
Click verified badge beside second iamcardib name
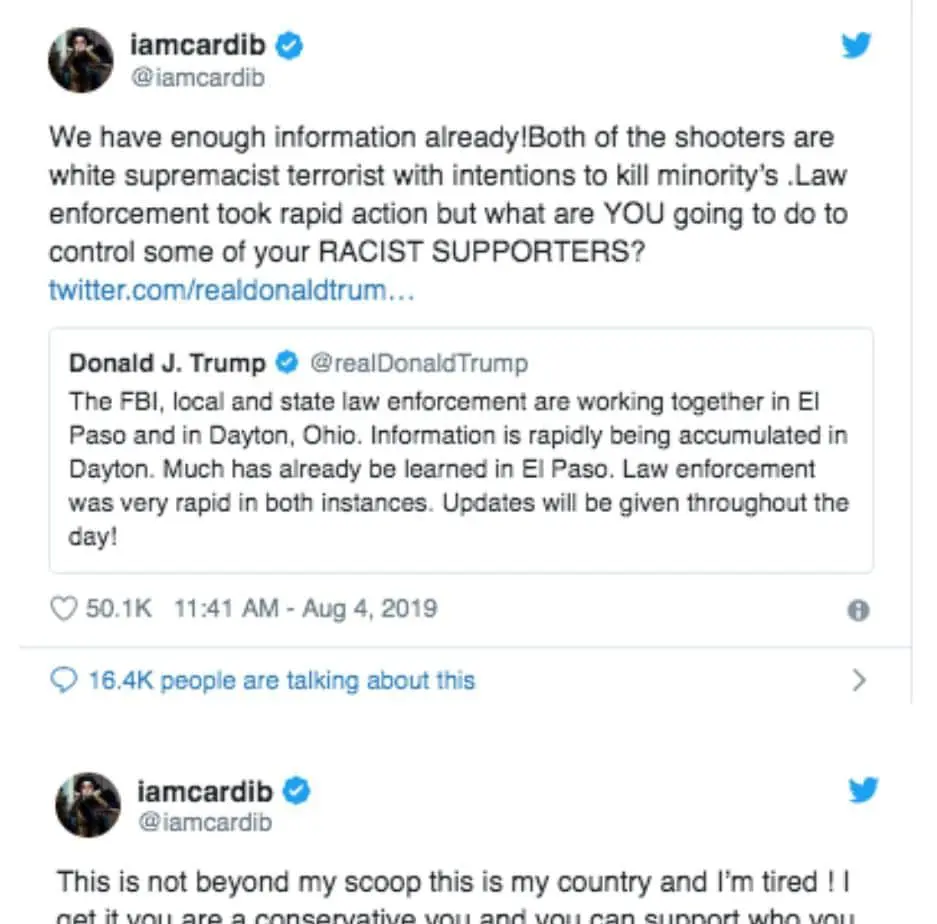296,791
